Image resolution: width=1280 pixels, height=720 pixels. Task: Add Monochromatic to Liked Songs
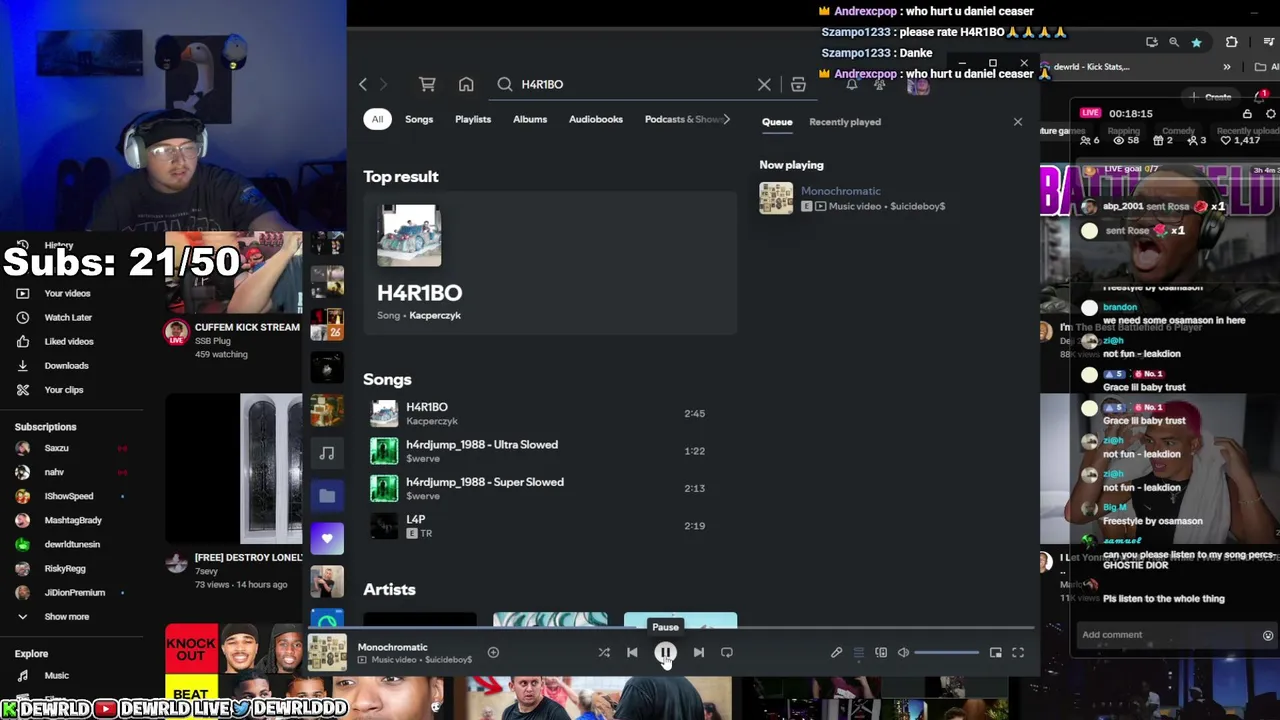click(x=493, y=653)
